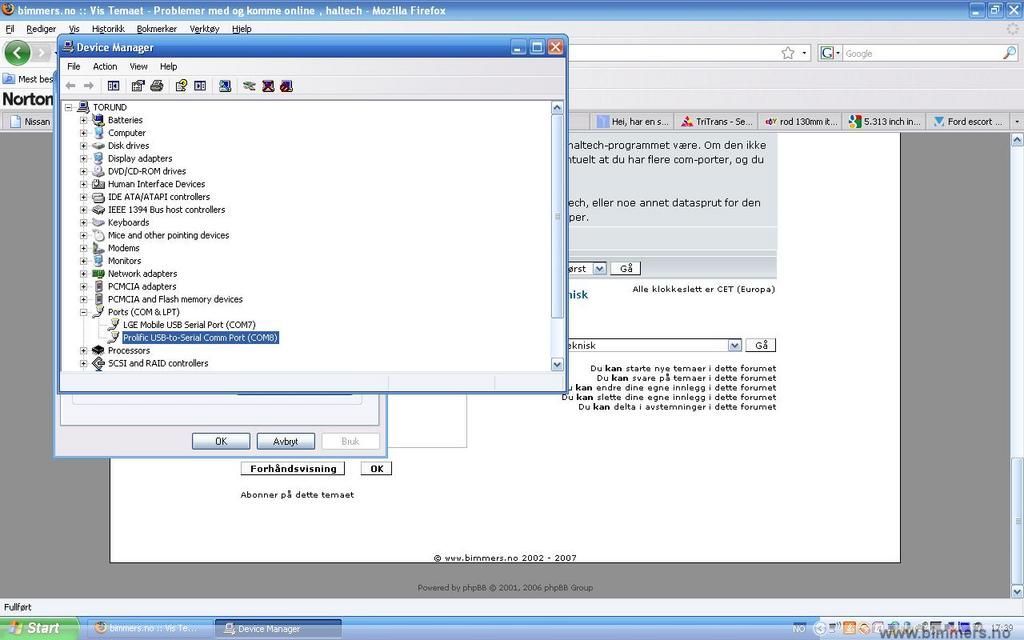
Task: Click the Windows Start button
Action: point(38,628)
